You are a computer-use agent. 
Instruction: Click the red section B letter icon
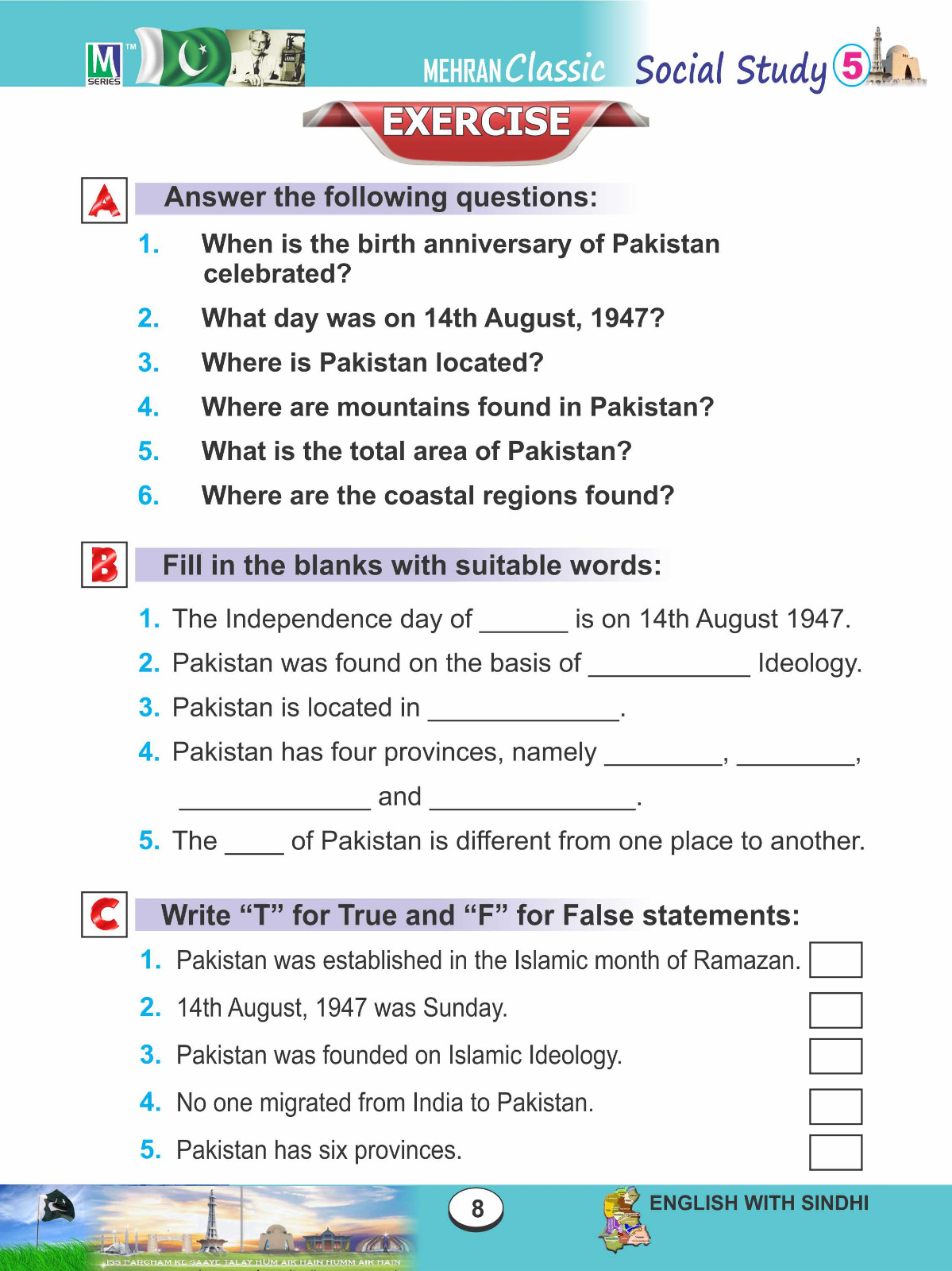[104, 565]
